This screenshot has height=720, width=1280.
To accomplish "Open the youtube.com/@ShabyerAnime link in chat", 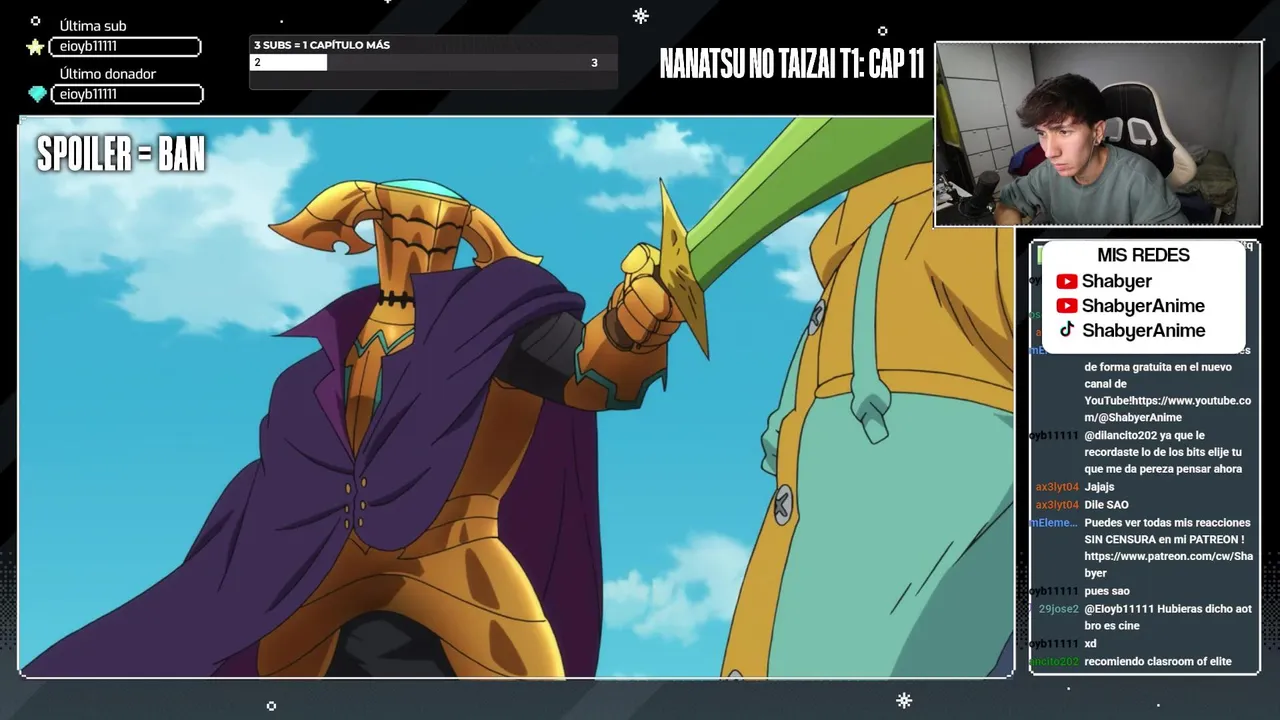I will (x=1168, y=409).
